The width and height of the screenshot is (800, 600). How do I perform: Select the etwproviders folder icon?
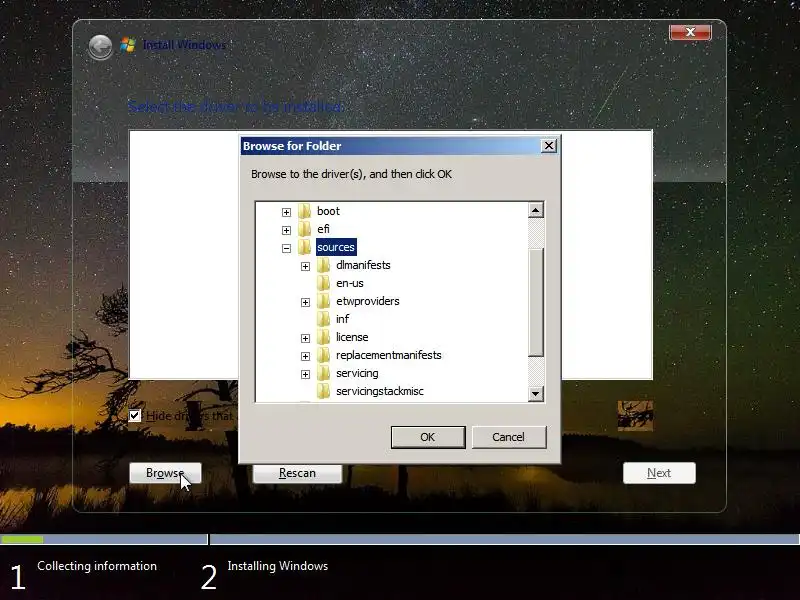click(323, 301)
